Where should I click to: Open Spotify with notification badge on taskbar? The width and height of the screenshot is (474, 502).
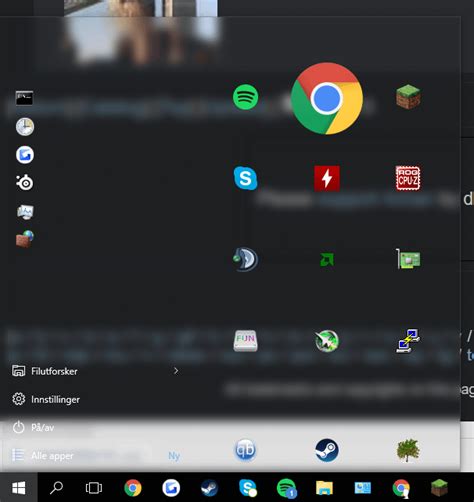286,488
